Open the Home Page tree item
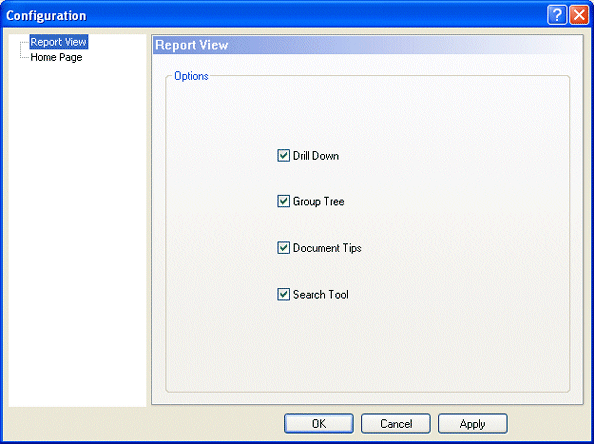Image resolution: width=594 pixels, height=444 pixels. tap(56, 57)
